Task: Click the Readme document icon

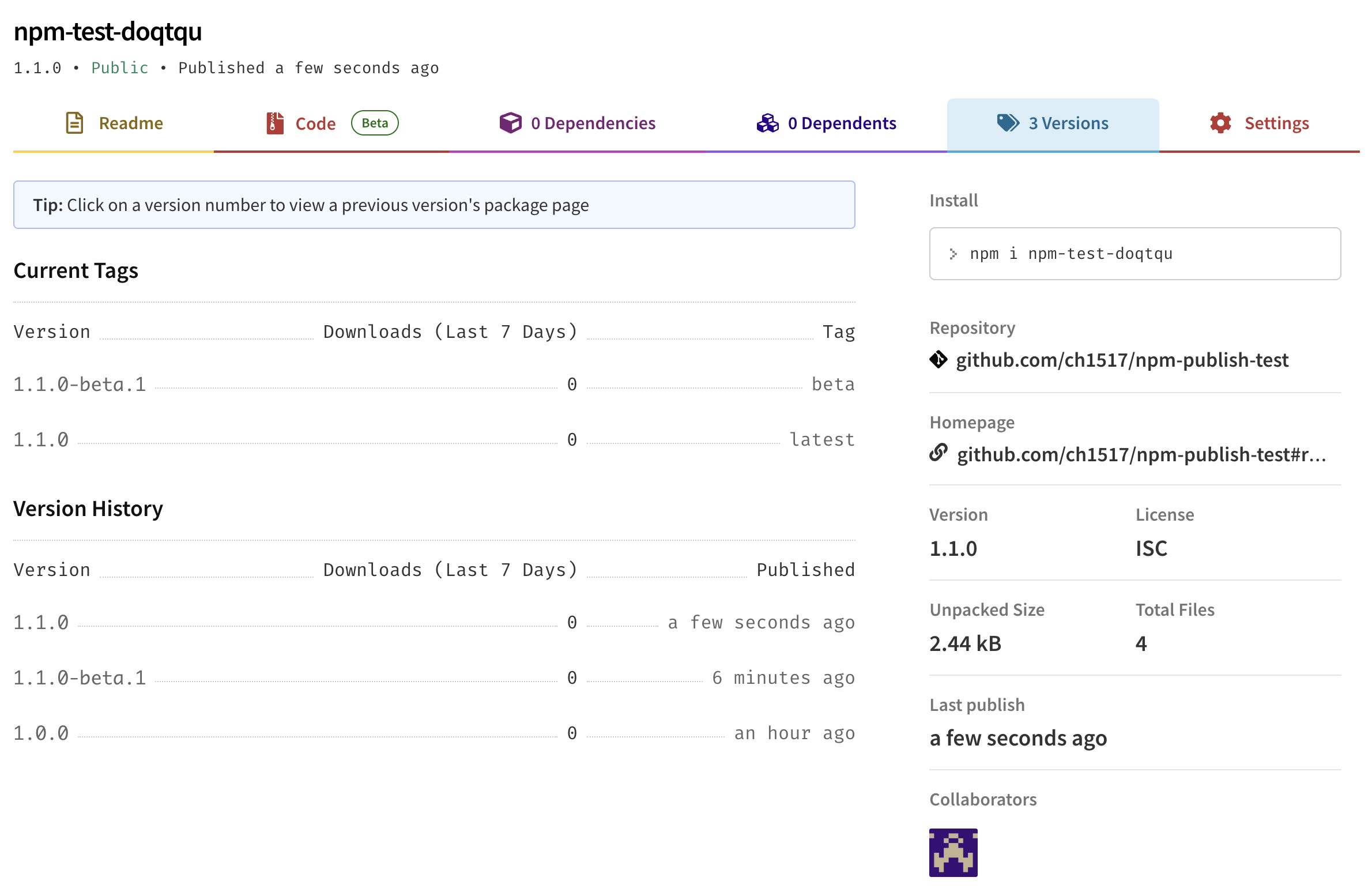Action: [x=74, y=123]
